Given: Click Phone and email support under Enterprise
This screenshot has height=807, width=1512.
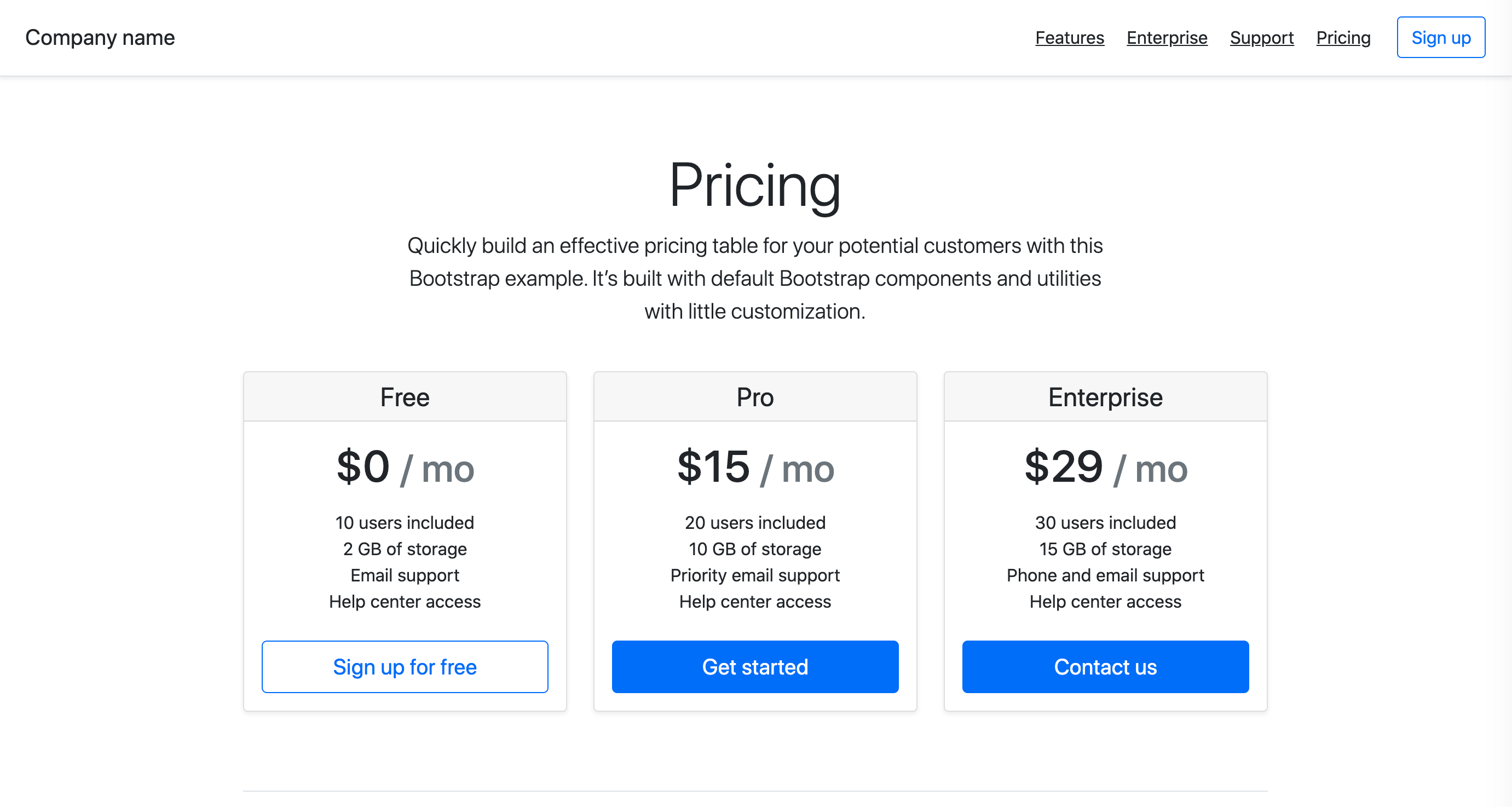Looking at the screenshot, I should pyautogui.click(x=1105, y=575).
